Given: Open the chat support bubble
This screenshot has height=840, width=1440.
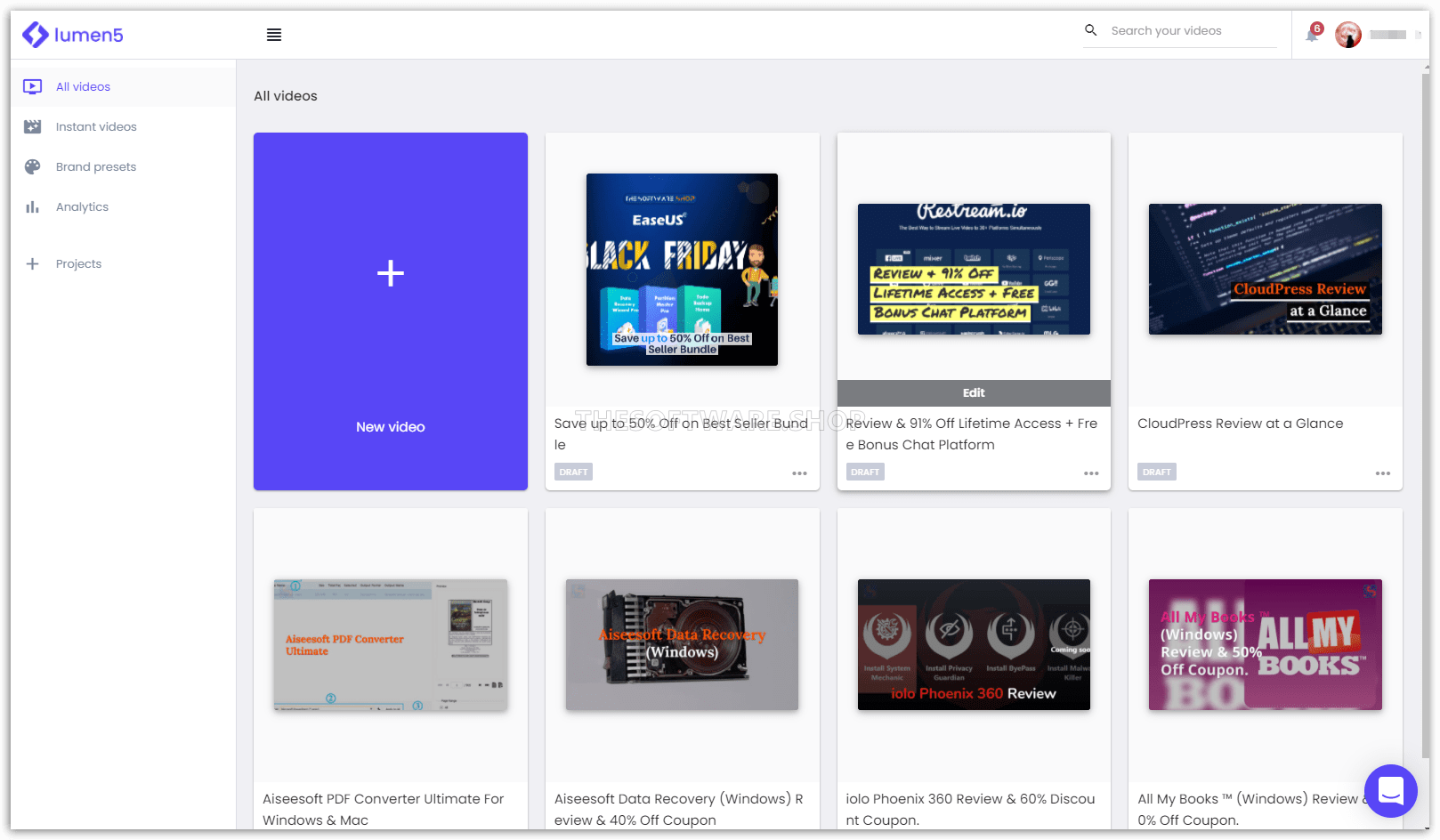Looking at the screenshot, I should 1390,790.
